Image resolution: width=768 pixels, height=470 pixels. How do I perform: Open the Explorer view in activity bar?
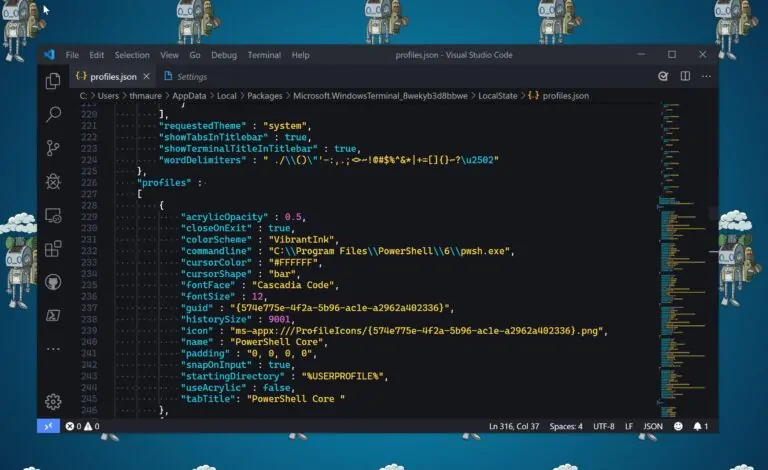[x=53, y=81]
